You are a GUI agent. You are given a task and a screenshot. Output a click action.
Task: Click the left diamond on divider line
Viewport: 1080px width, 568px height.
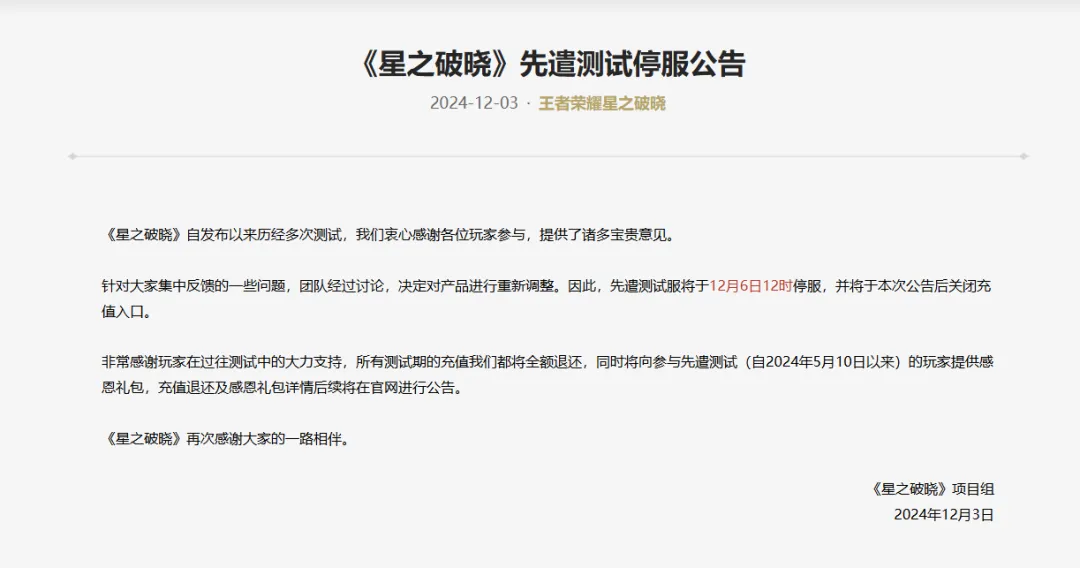(x=72, y=157)
